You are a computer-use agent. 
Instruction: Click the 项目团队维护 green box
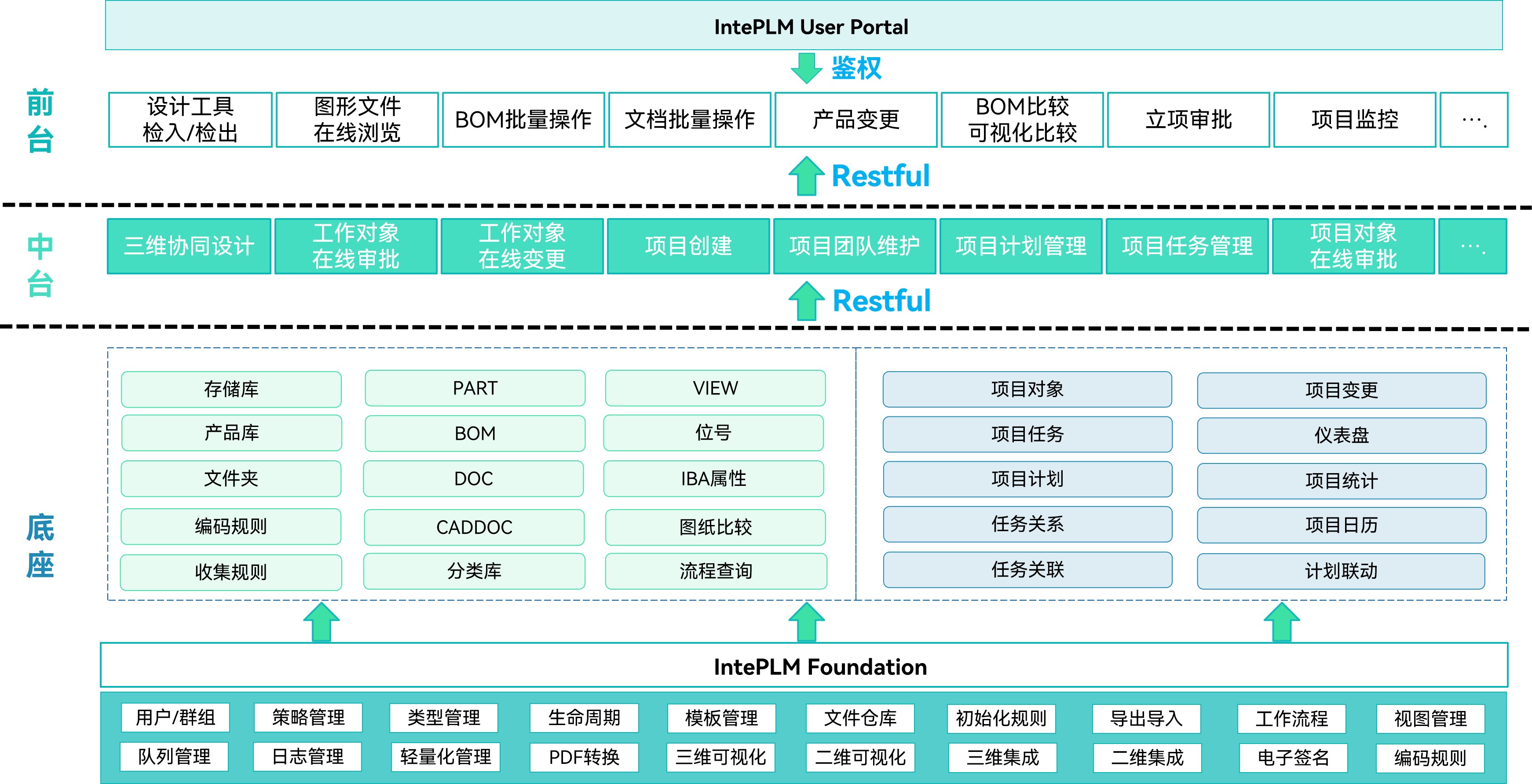tap(855, 246)
